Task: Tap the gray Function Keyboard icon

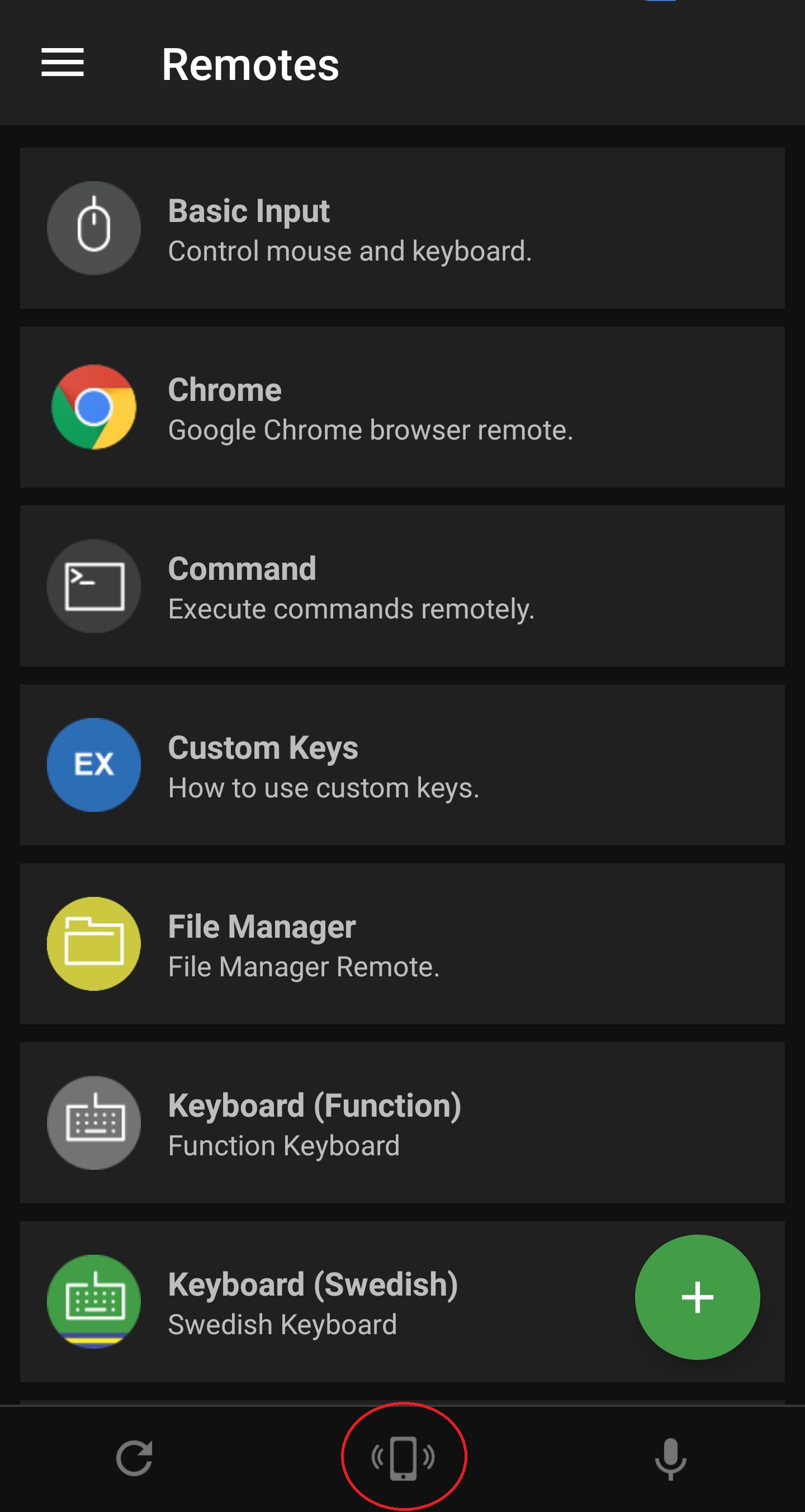Action: pyautogui.click(x=94, y=1123)
